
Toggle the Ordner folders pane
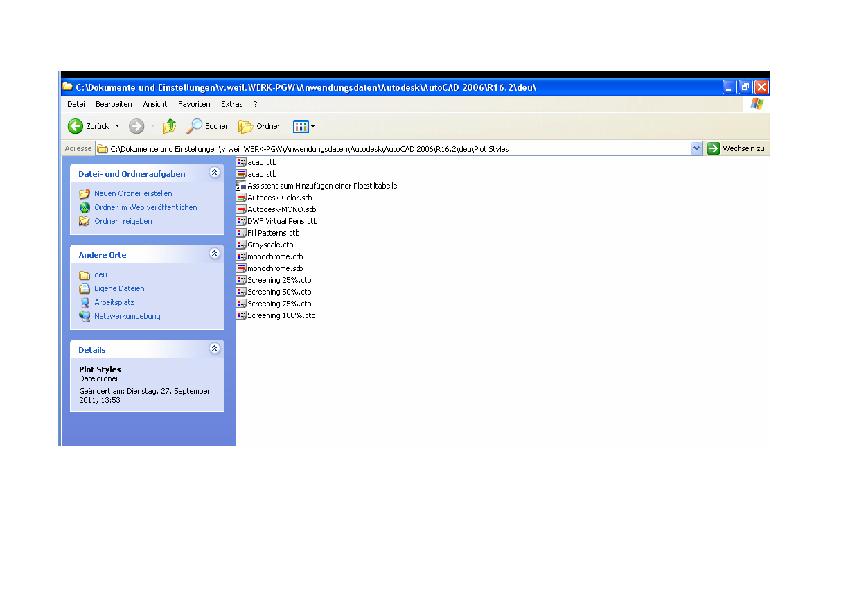[259, 126]
